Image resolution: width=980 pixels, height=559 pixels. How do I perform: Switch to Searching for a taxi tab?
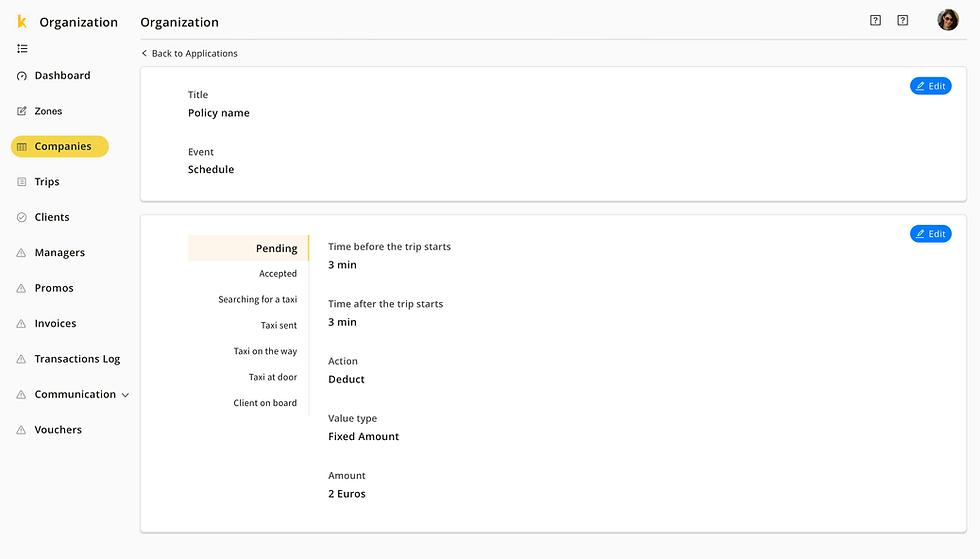click(258, 299)
